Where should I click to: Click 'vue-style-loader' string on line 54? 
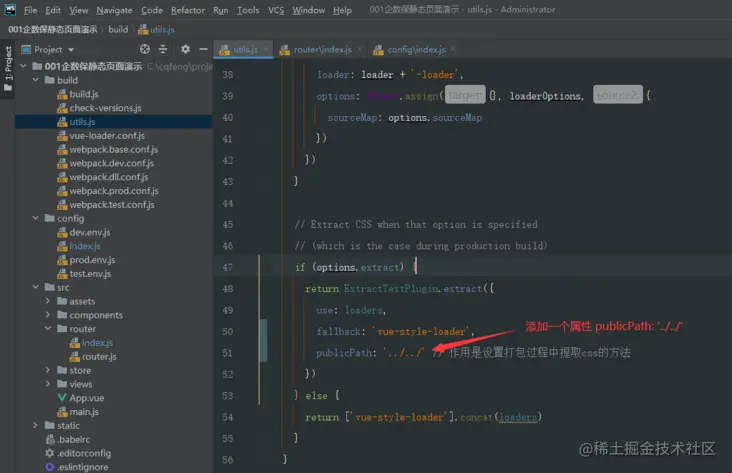click(x=399, y=417)
